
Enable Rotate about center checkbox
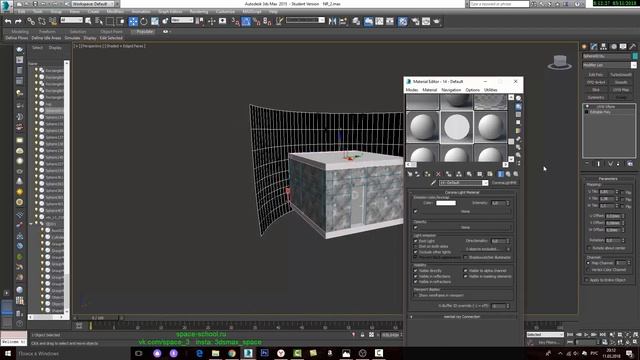[589, 248]
